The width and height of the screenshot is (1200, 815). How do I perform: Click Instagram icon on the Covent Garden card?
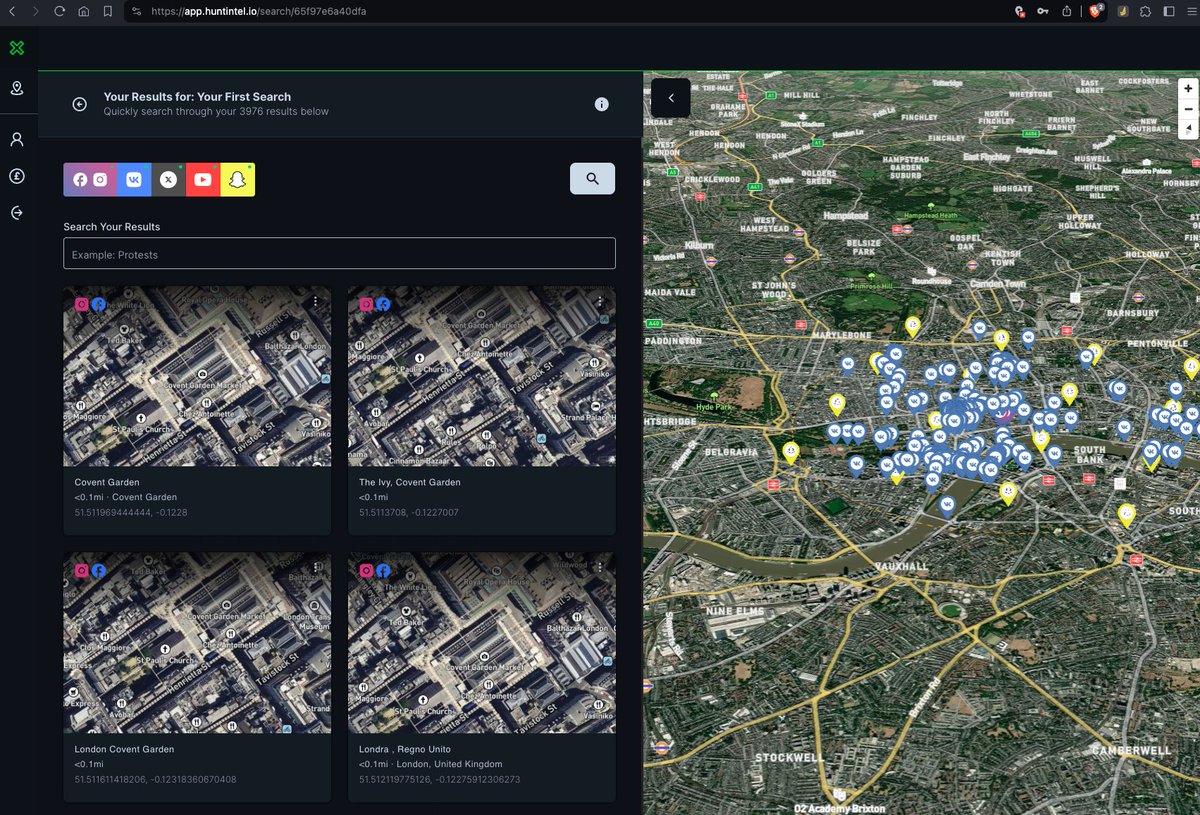(82, 305)
